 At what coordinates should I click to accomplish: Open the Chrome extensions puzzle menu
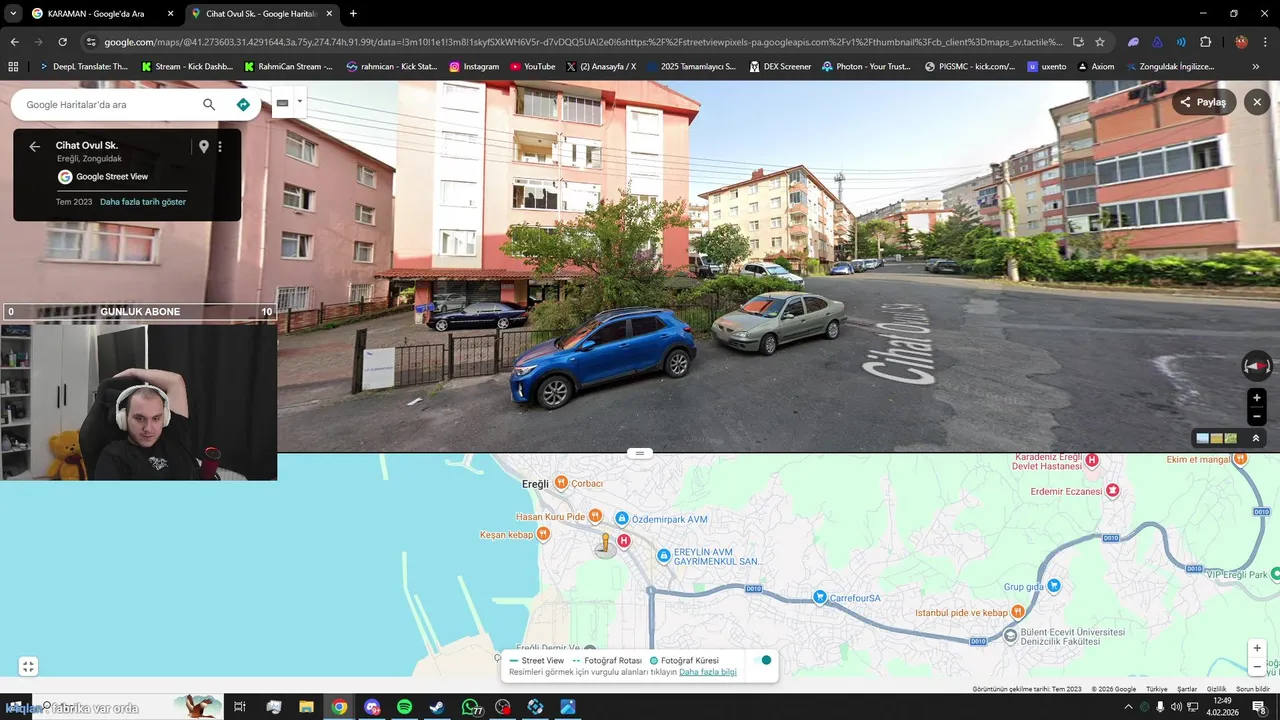(1205, 42)
